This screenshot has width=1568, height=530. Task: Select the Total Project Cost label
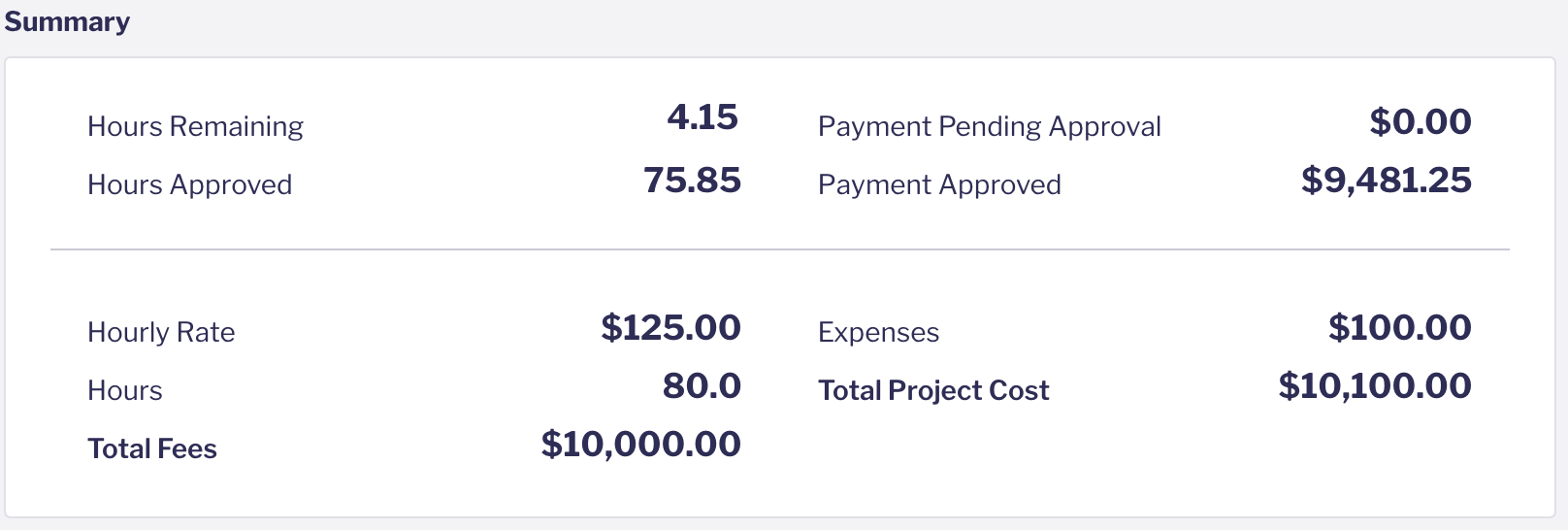click(x=933, y=390)
